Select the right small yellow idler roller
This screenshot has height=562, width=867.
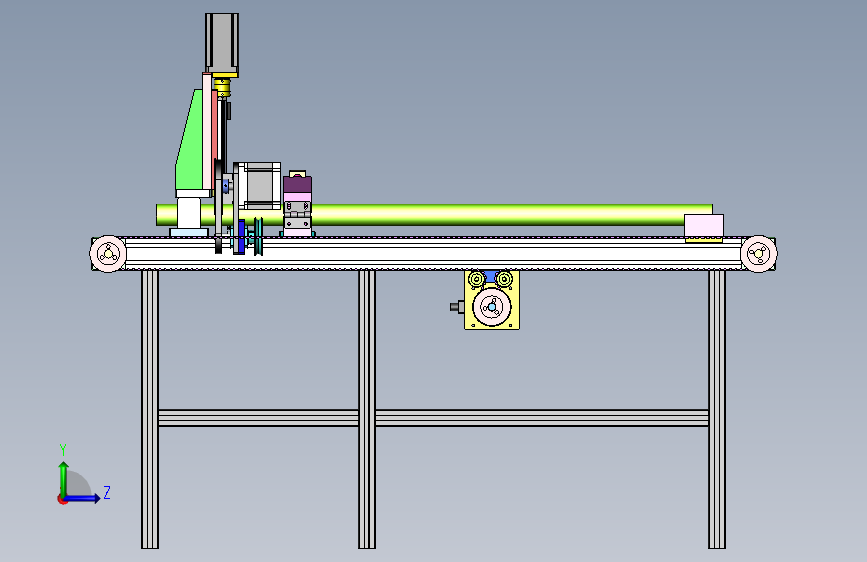[x=504, y=279]
